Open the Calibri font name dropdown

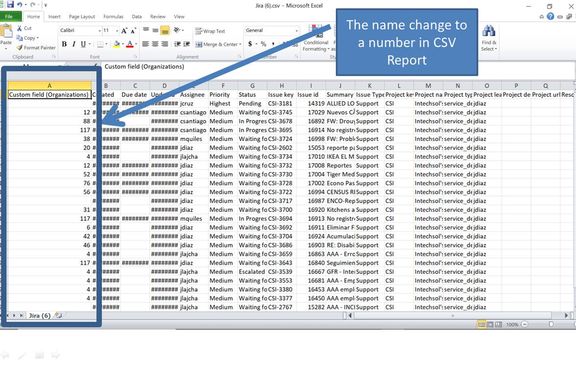tap(99, 30)
